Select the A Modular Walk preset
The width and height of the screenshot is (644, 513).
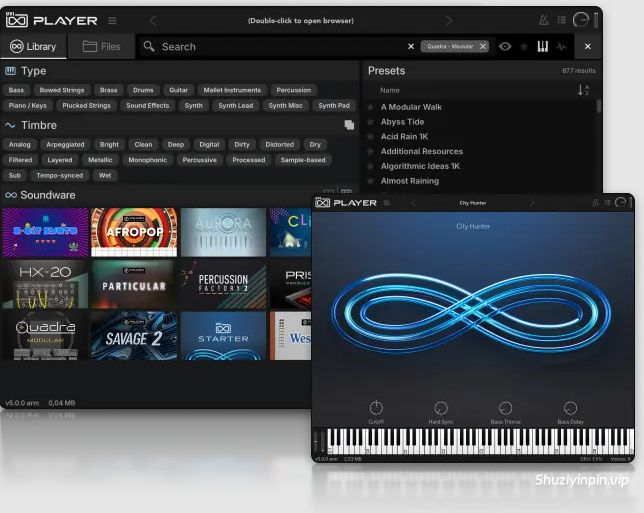(x=411, y=107)
